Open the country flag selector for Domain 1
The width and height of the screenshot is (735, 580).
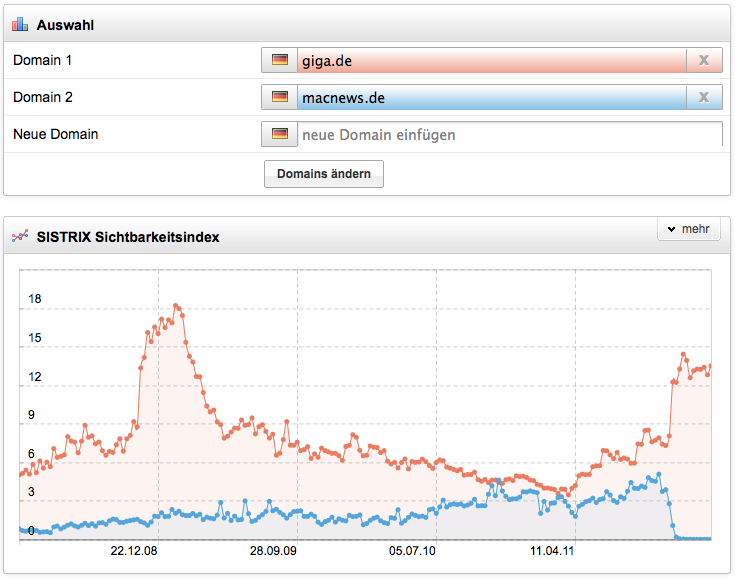279,61
